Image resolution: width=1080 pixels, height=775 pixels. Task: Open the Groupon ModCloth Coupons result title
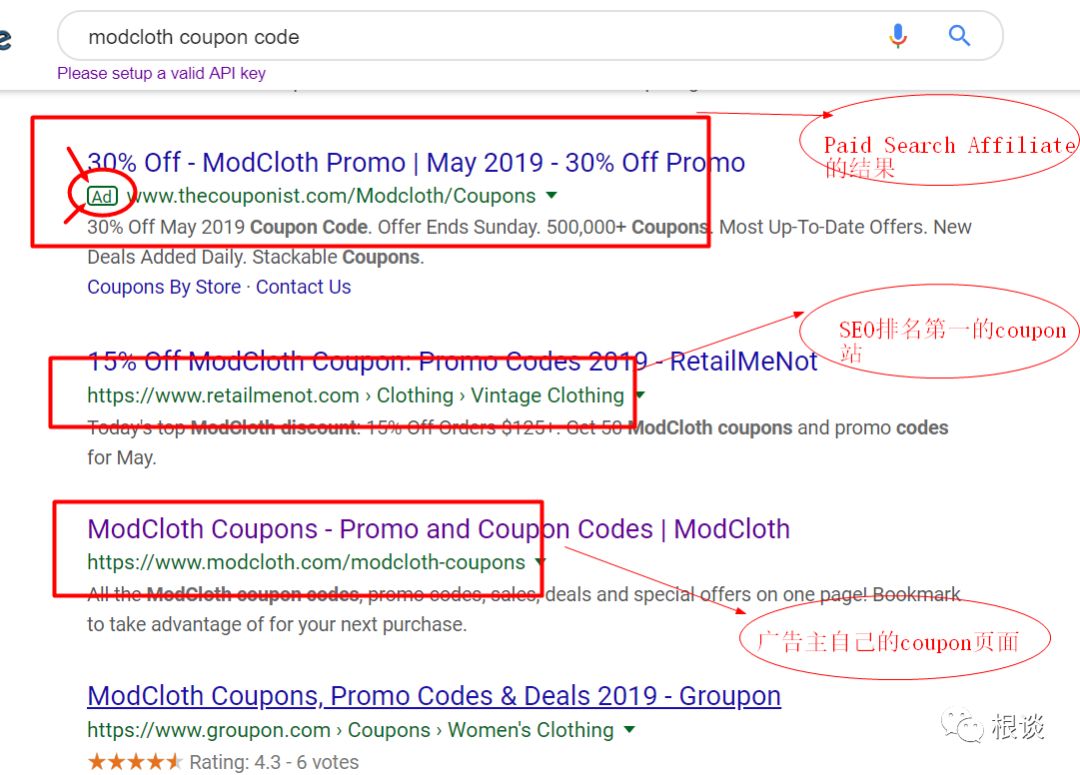434,696
